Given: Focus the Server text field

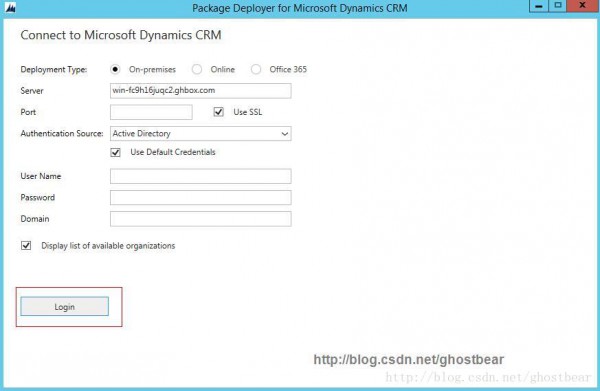Looking at the screenshot, I should point(201,91).
